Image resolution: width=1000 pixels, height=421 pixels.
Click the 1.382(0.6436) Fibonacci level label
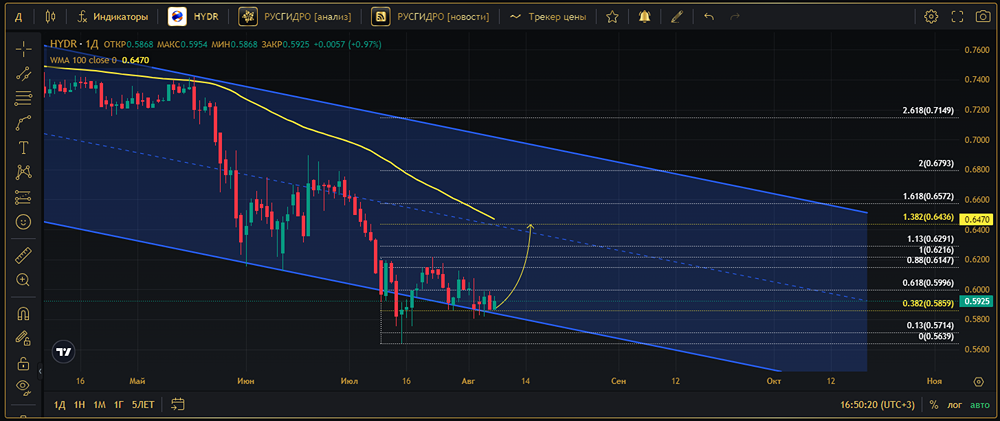tap(928, 217)
